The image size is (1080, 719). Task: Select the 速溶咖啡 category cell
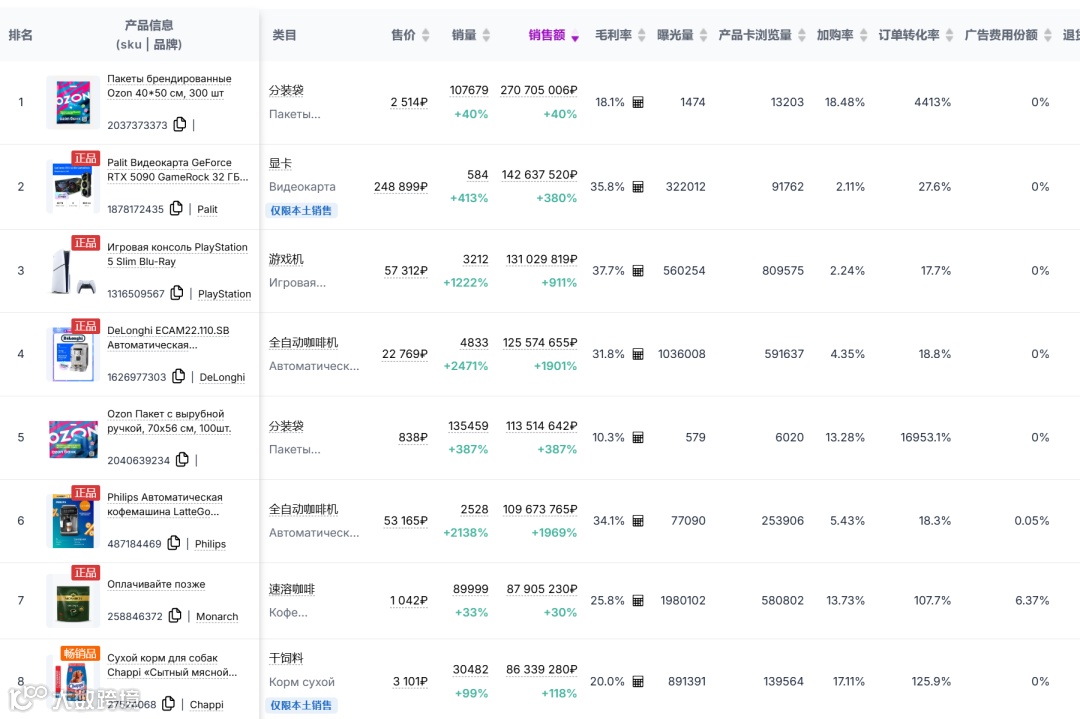pos(292,589)
